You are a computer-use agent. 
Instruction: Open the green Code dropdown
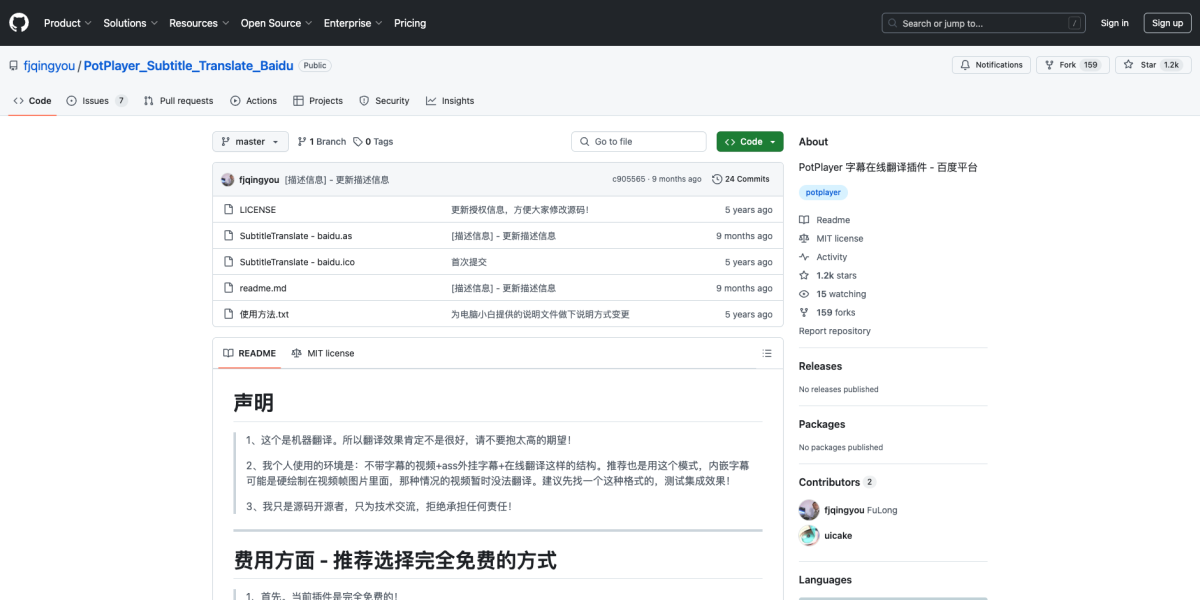[749, 142]
